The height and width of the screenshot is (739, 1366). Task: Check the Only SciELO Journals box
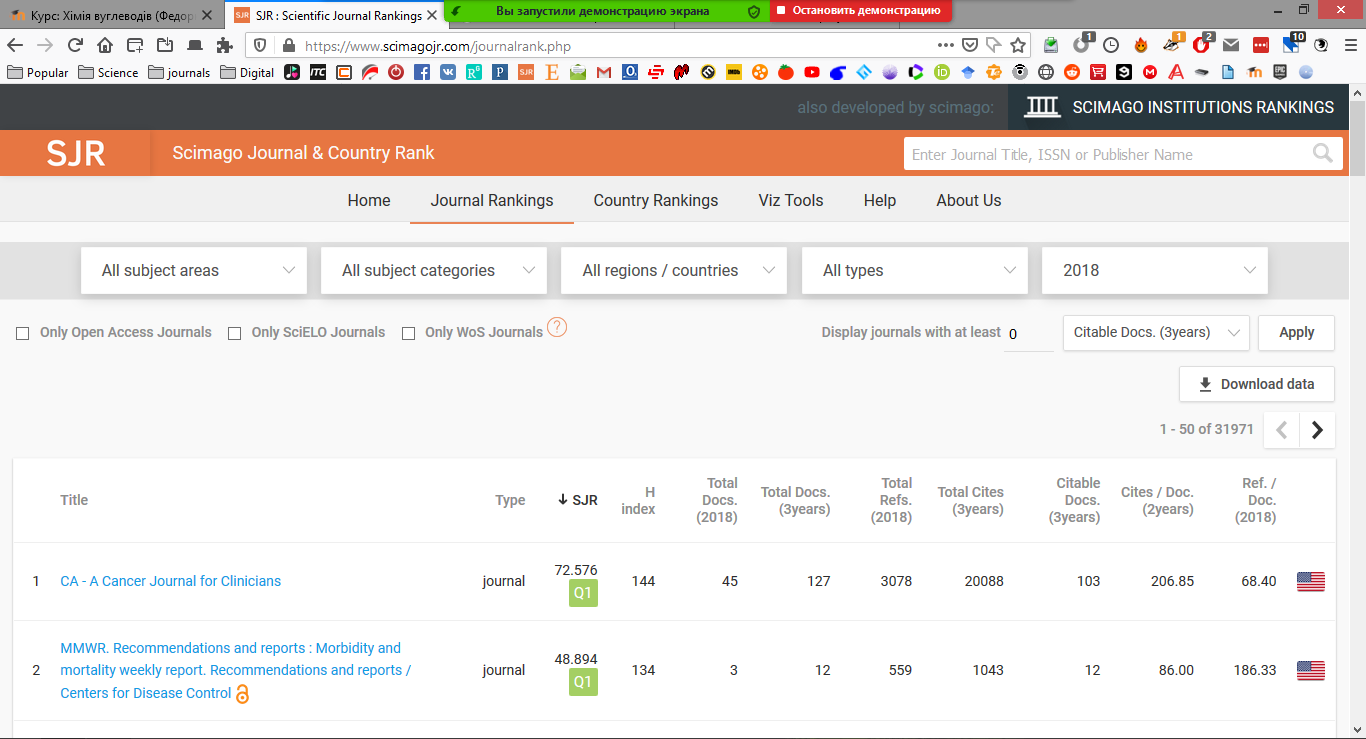click(x=235, y=333)
